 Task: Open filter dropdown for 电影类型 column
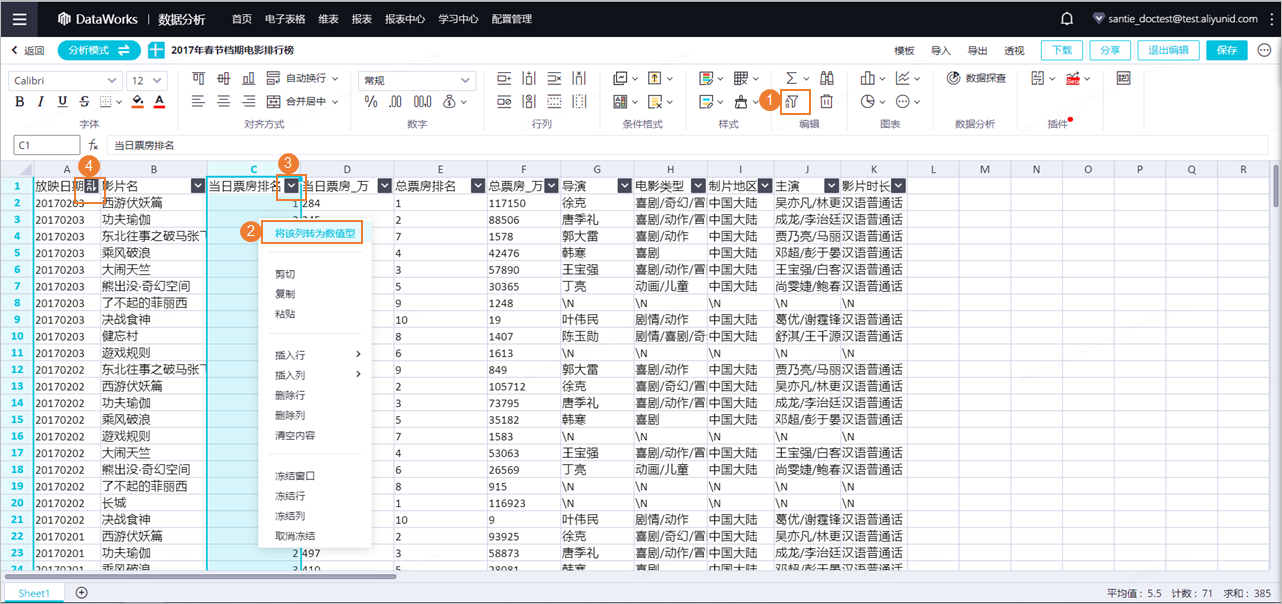[697, 186]
